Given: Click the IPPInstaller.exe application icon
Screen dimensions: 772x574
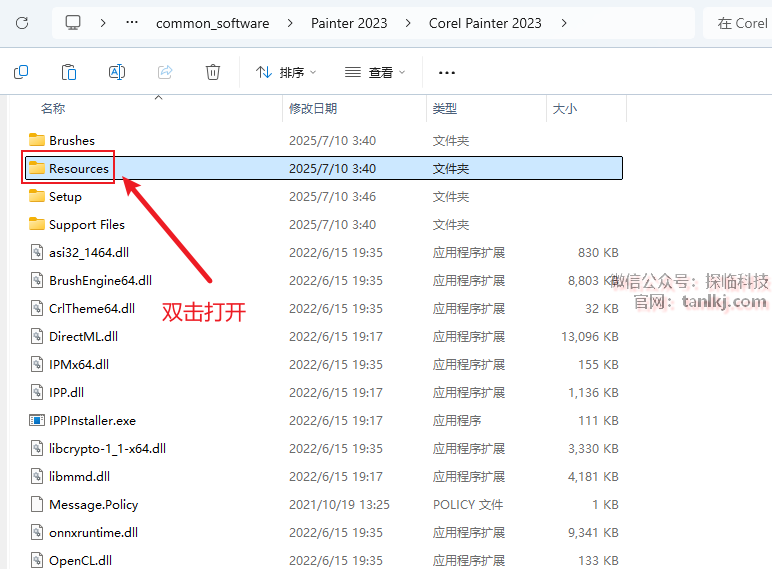Looking at the screenshot, I should (36, 420).
